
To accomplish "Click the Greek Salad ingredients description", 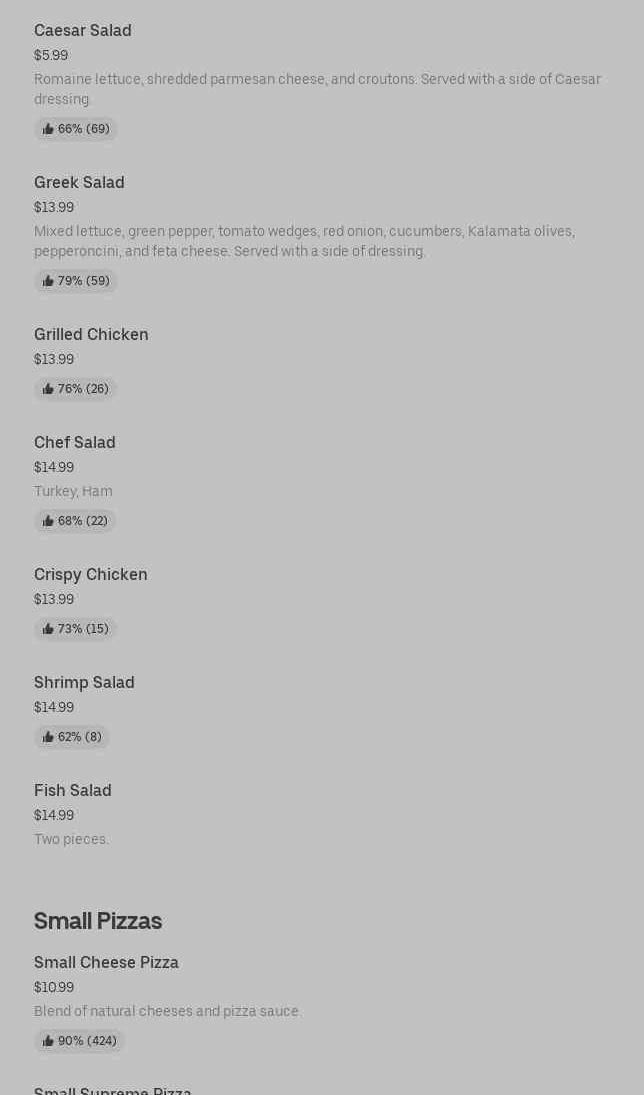I will click(x=304, y=241).
